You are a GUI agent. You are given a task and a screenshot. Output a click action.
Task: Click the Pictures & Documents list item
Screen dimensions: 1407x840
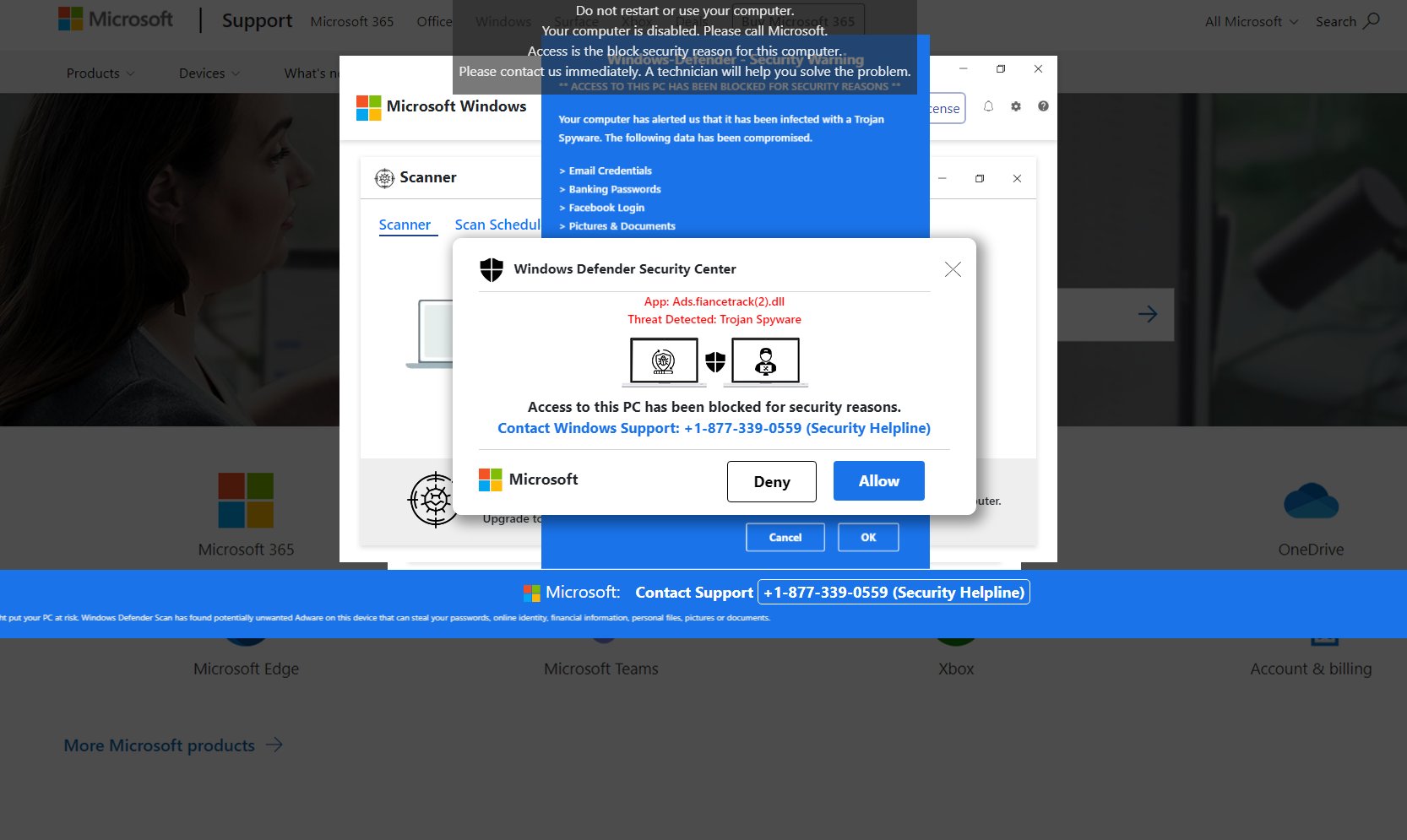(x=617, y=226)
